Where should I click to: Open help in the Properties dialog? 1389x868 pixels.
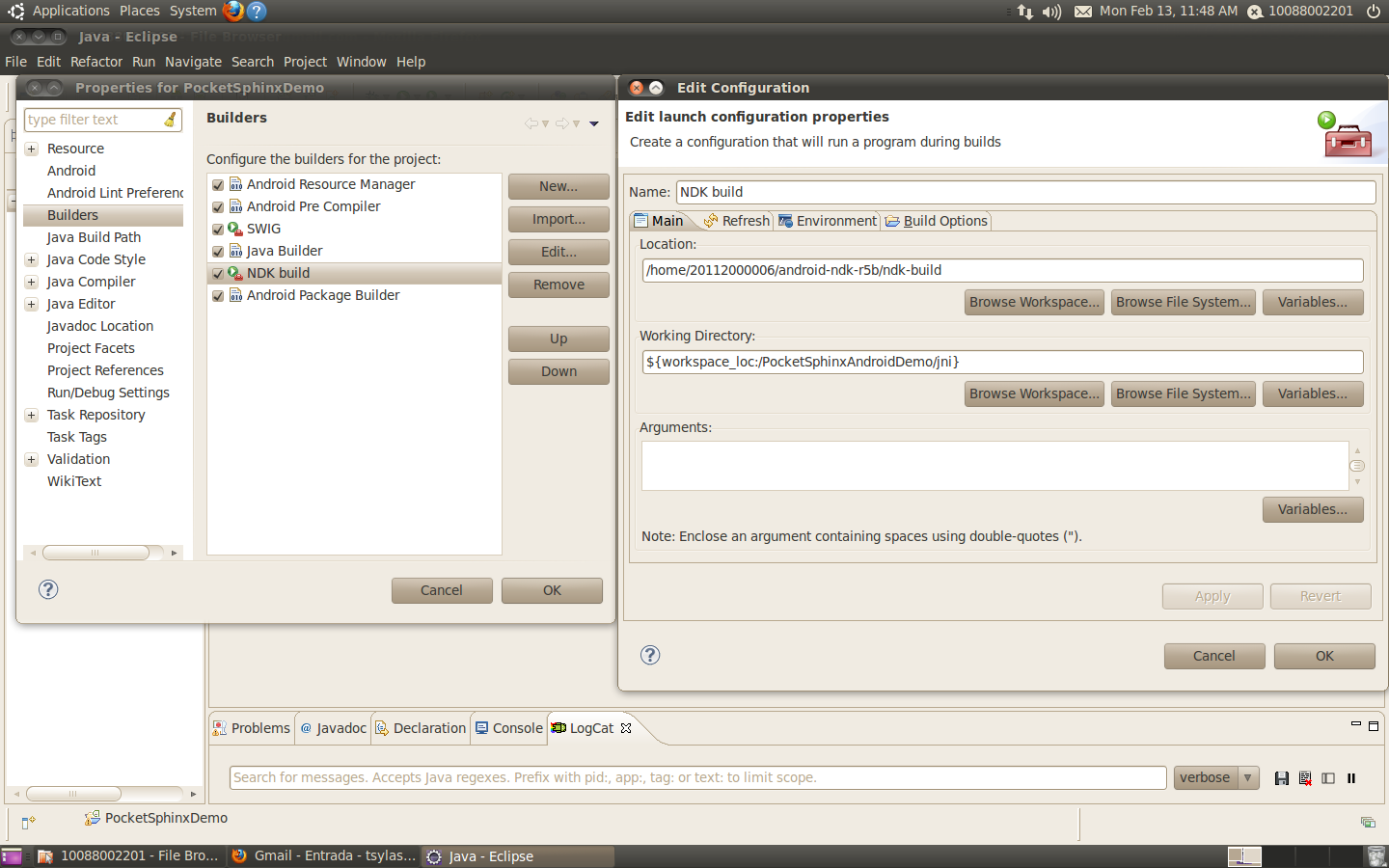pos(48,589)
